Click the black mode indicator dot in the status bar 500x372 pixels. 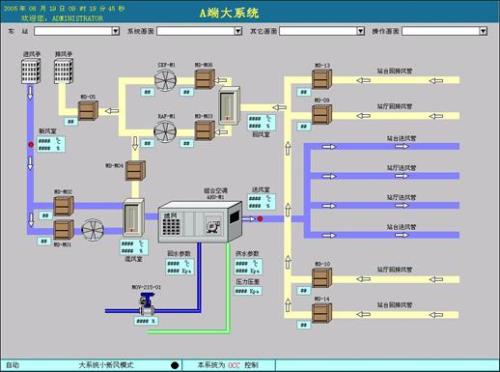click(174, 365)
